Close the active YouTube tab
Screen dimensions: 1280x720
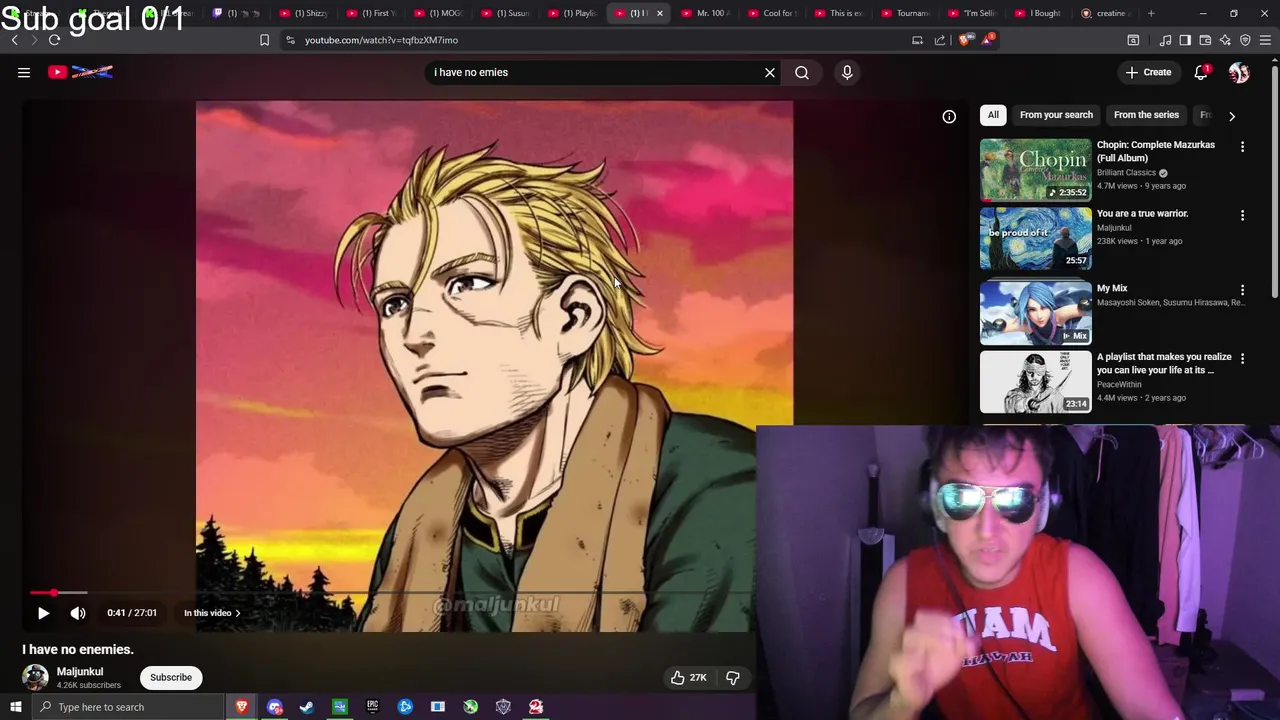click(x=660, y=13)
